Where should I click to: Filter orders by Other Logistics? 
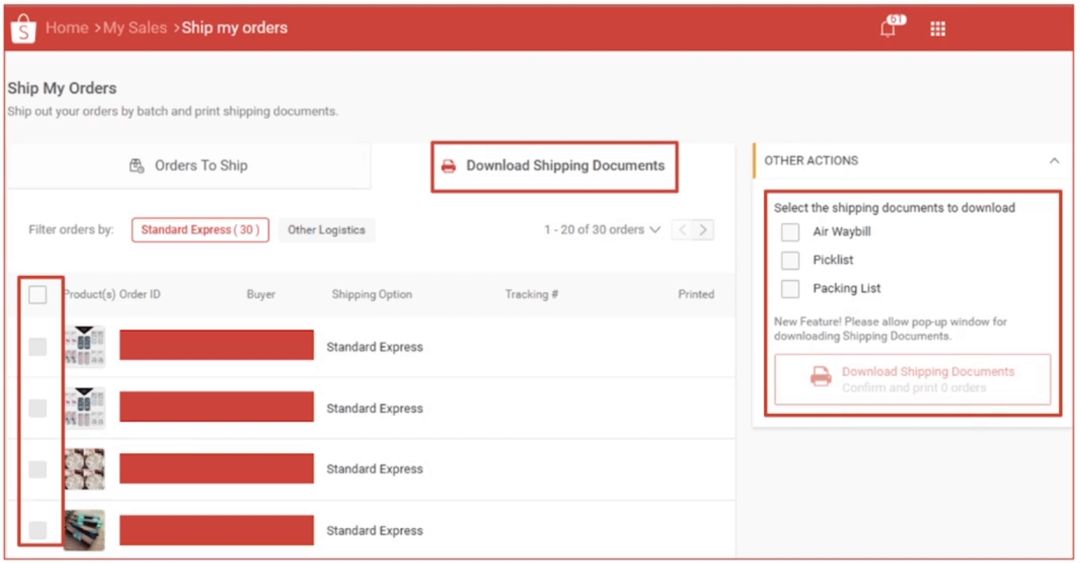click(326, 230)
